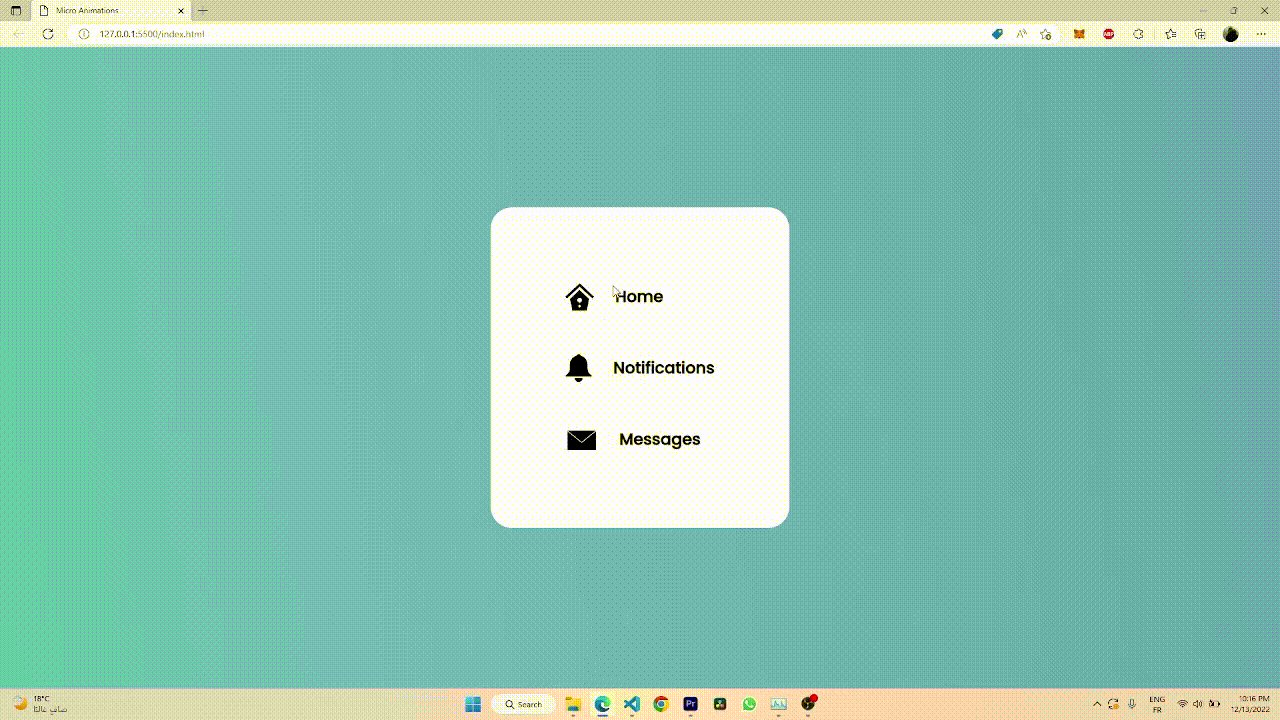Open the ABP ad blocker extension
This screenshot has height=720, width=1280.
click(x=1109, y=34)
